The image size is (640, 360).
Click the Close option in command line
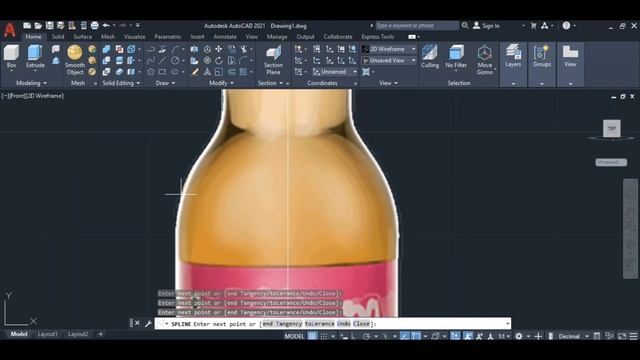[x=361, y=324]
